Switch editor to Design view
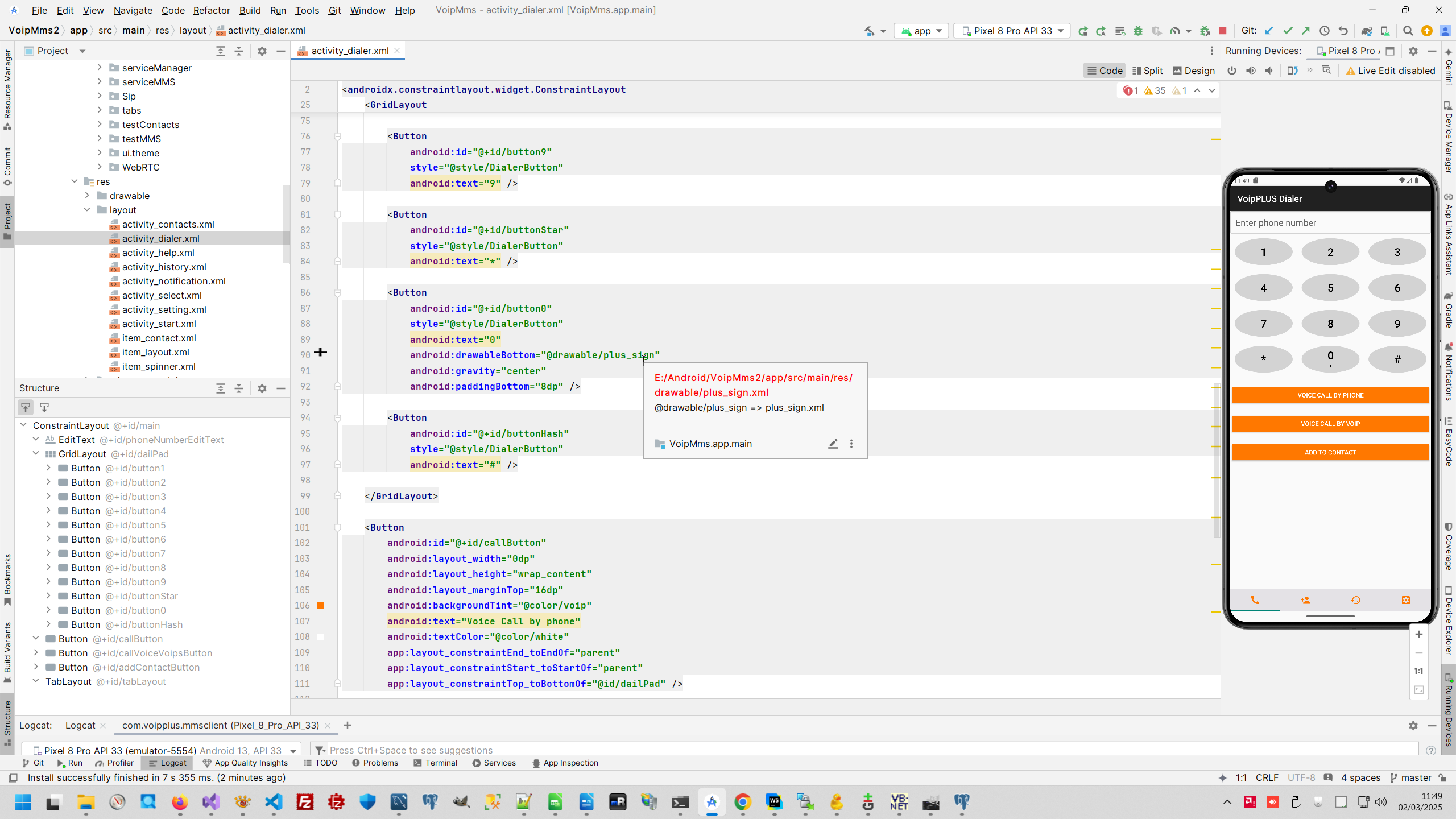 (x=1194, y=71)
